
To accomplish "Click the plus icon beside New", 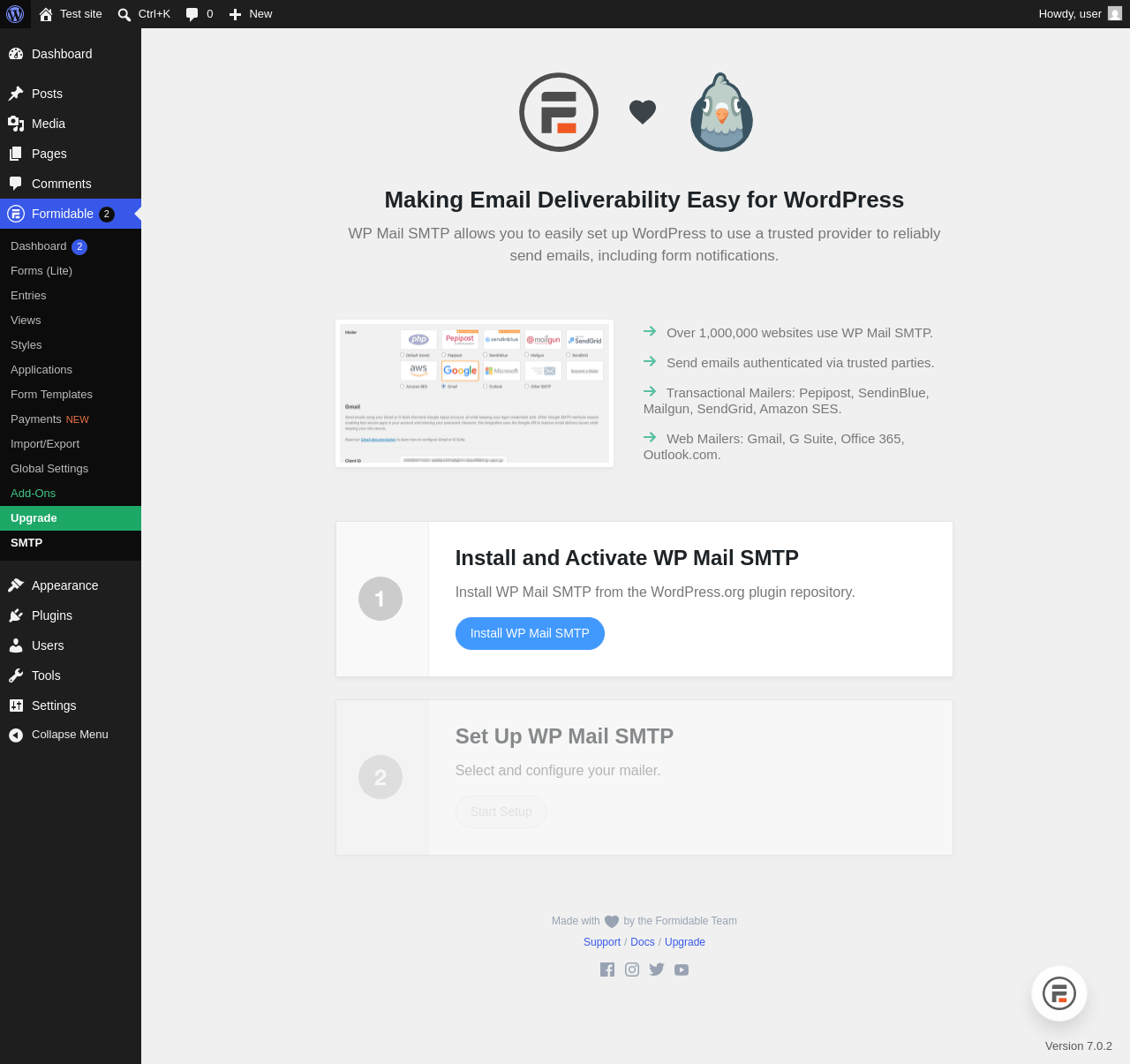I will click(236, 14).
